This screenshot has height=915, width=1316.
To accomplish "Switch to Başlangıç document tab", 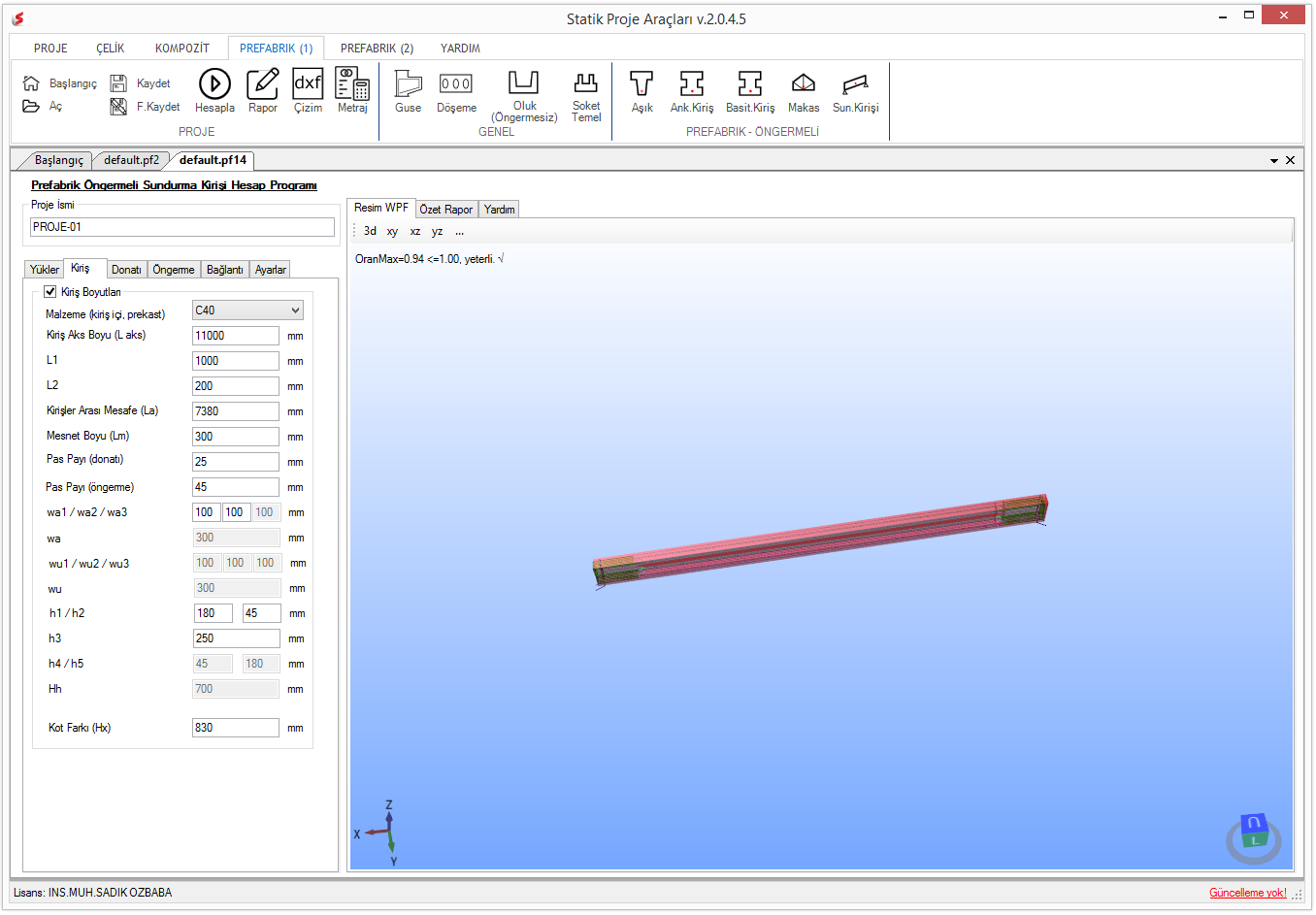I will click(x=58, y=160).
